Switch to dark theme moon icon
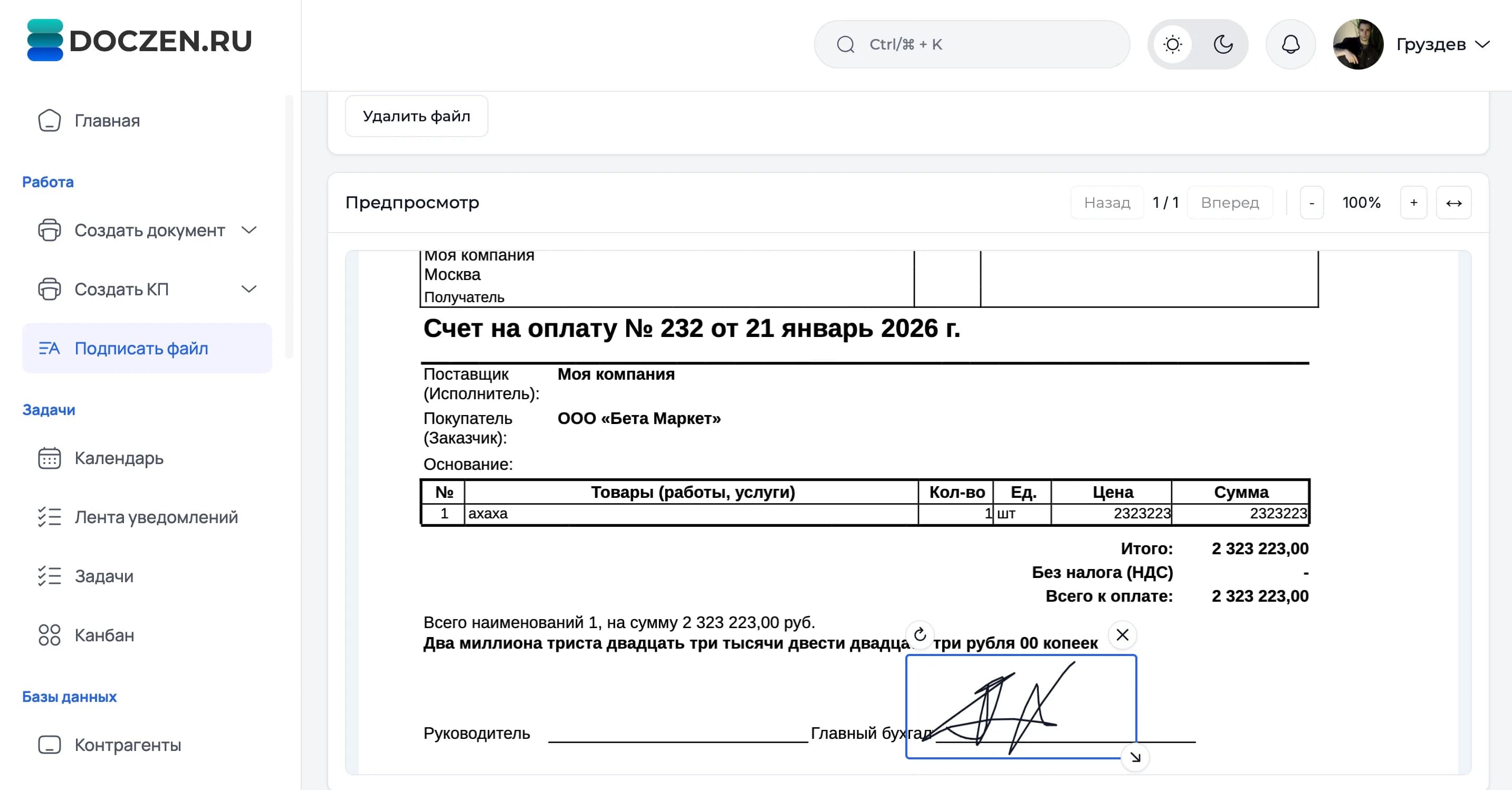The height and width of the screenshot is (790, 1512). click(1222, 45)
